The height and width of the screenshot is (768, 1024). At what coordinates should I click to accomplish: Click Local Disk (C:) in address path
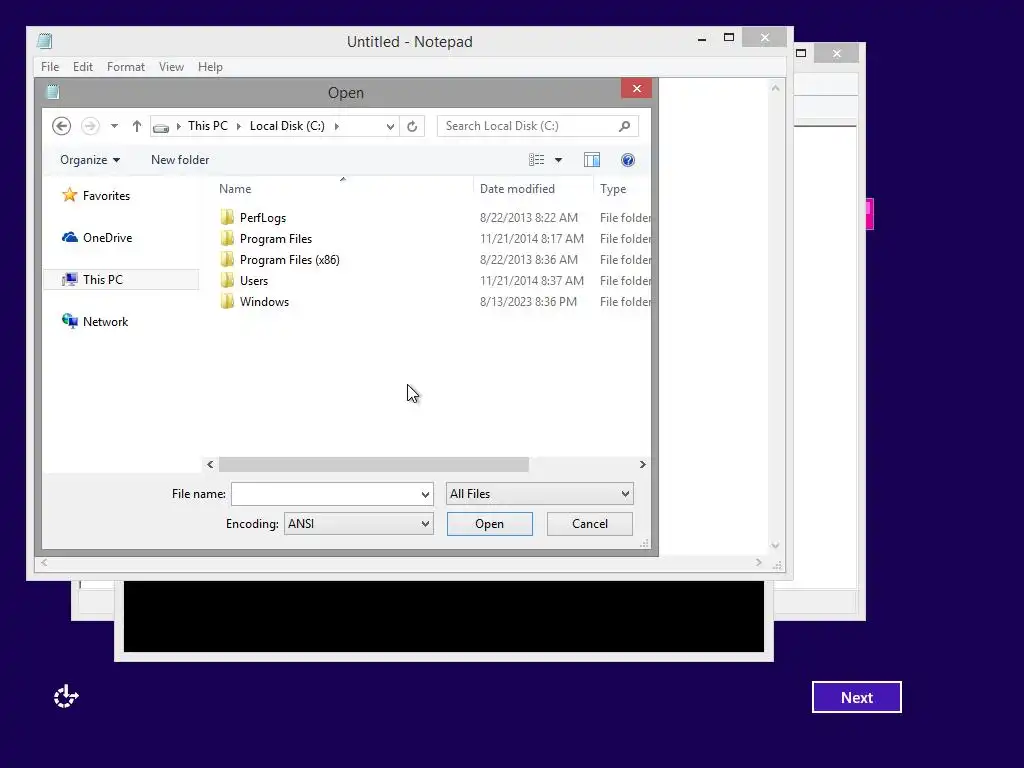point(287,126)
